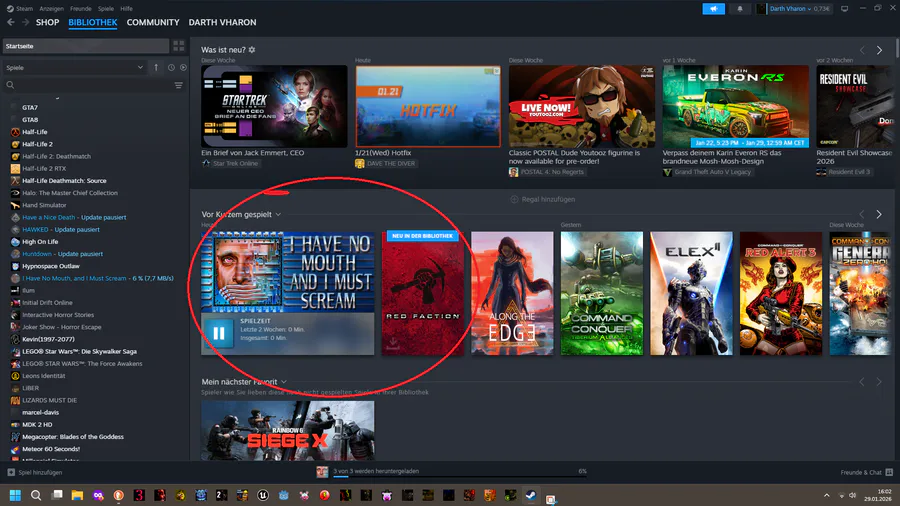900x506 pixels.
Task: Open the Freunde menu
Action: (80, 9)
